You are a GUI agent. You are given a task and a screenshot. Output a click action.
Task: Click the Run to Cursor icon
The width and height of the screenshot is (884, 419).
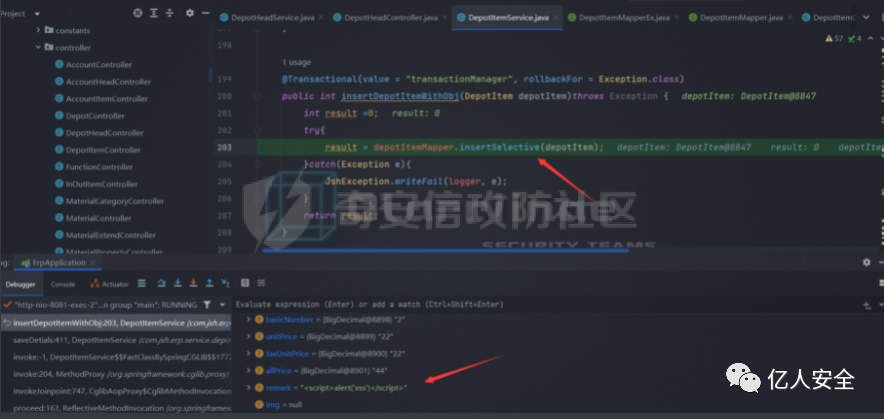pyautogui.click(x=226, y=284)
